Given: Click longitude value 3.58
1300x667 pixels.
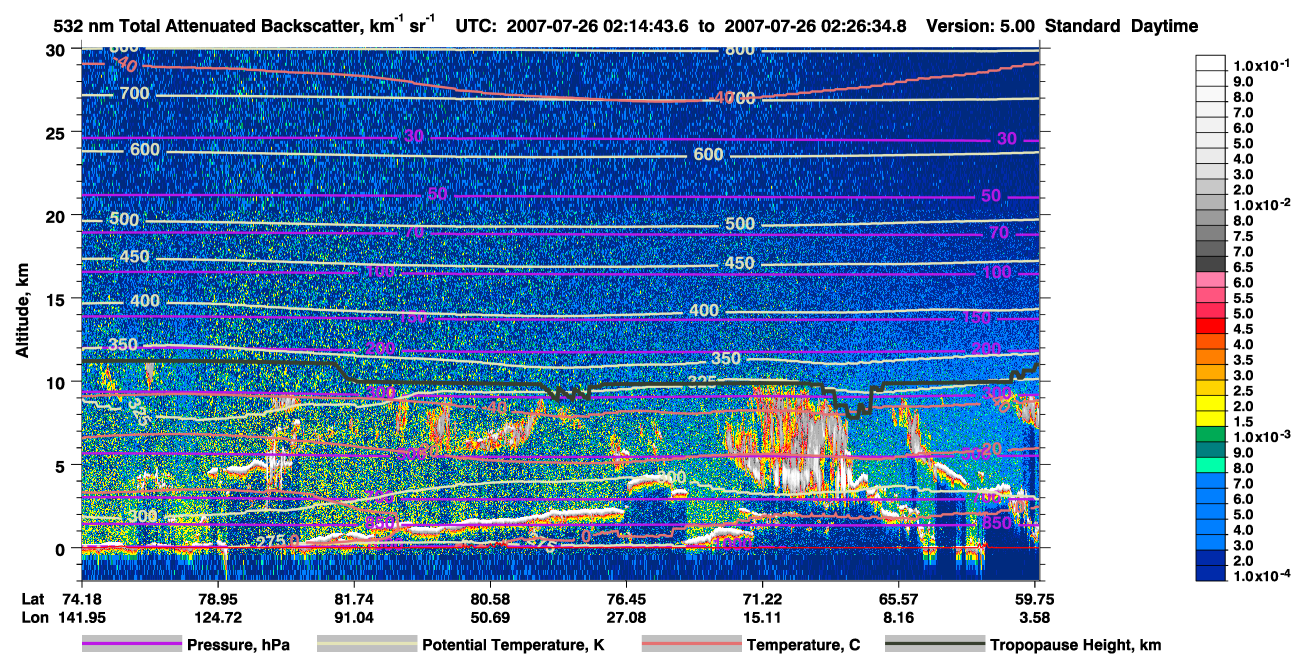Looking at the screenshot, I should [x=1034, y=617].
